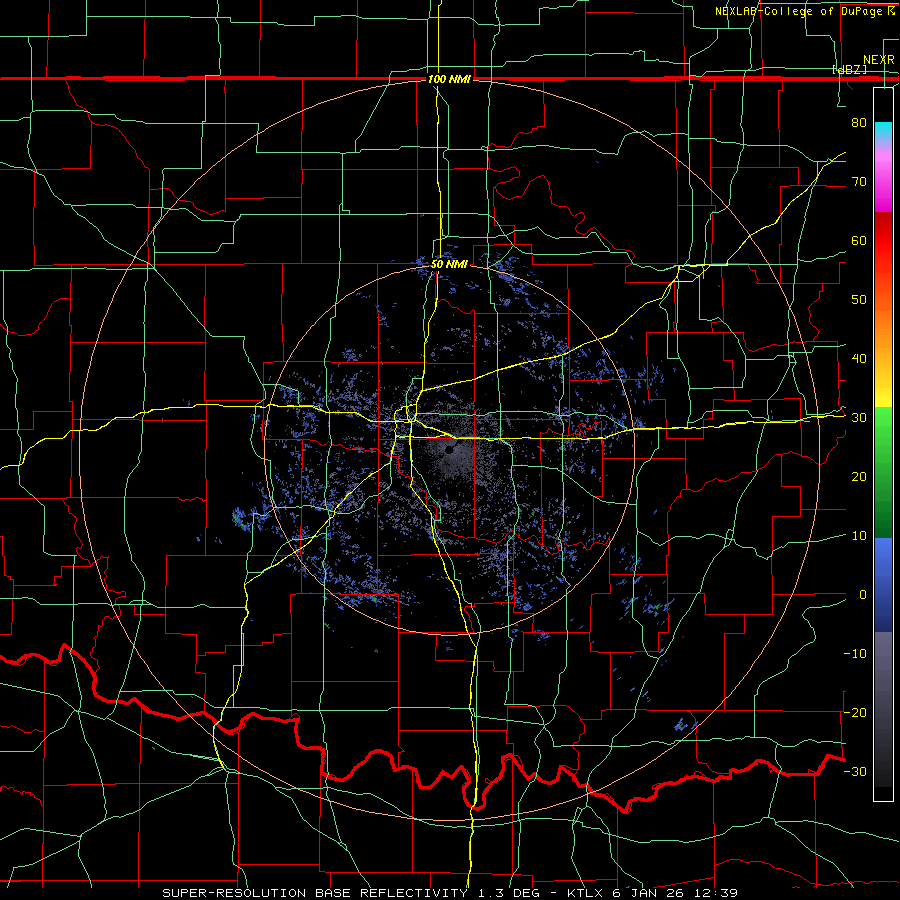Image resolution: width=900 pixels, height=900 pixels.
Task: Click the [dBZ] unit label above the scale
Action: click(849, 69)
